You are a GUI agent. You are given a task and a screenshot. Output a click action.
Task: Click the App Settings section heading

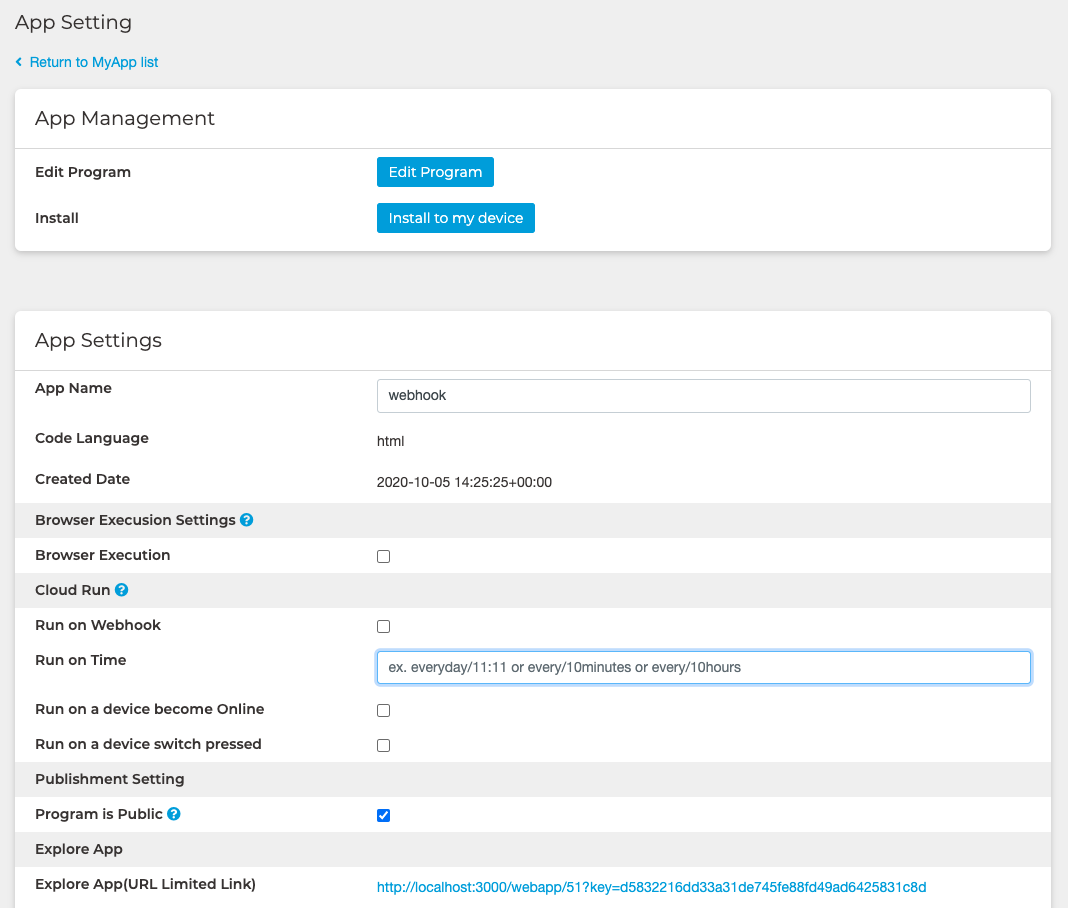coord(98,340)
